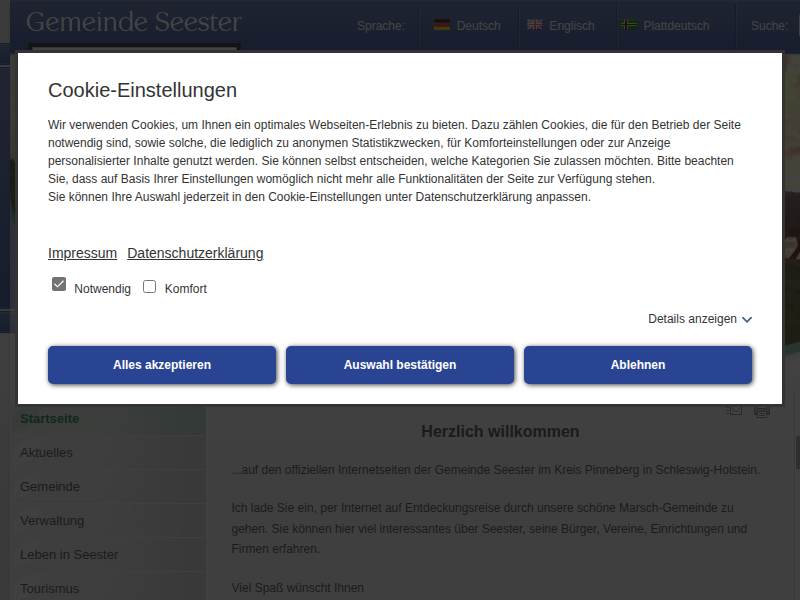The height and width of the screenshot is (600, 800).
Task: Go to Aktuelles in the sidebar
Action: coord(47,453)
